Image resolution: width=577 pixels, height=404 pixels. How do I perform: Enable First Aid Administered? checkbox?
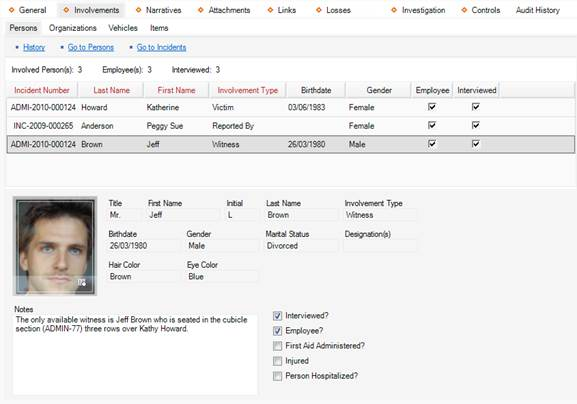point(277,346)
